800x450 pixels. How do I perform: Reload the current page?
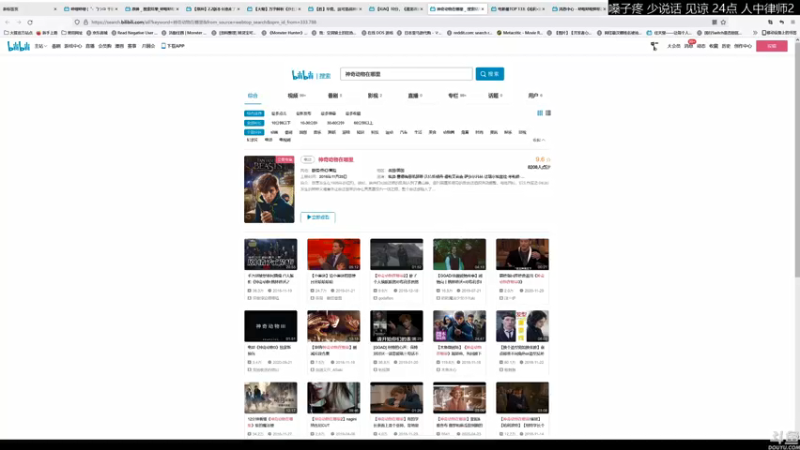(30, 22)
